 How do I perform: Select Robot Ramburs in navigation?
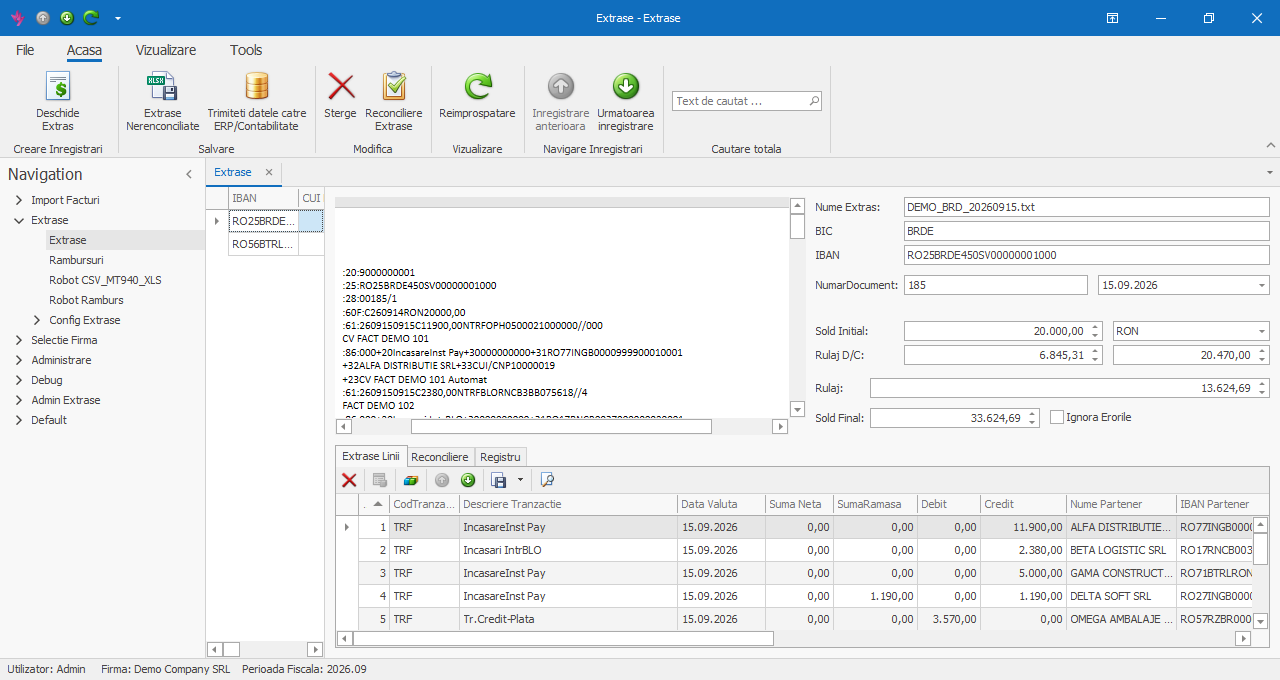point(86,300)
